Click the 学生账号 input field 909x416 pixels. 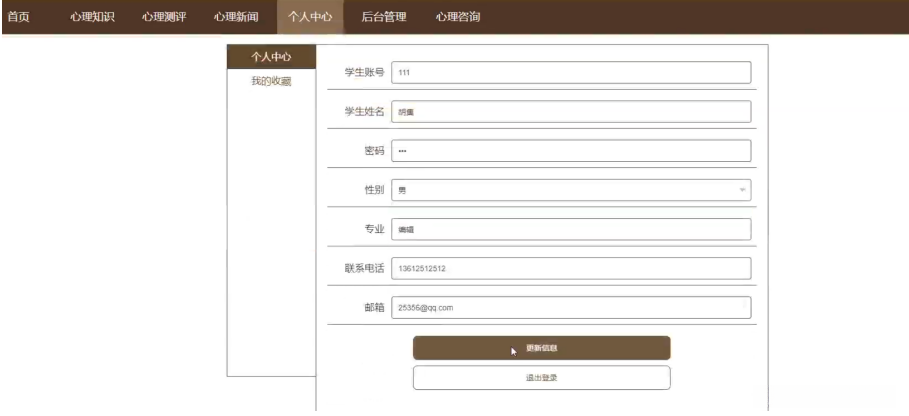click(571, 72)
